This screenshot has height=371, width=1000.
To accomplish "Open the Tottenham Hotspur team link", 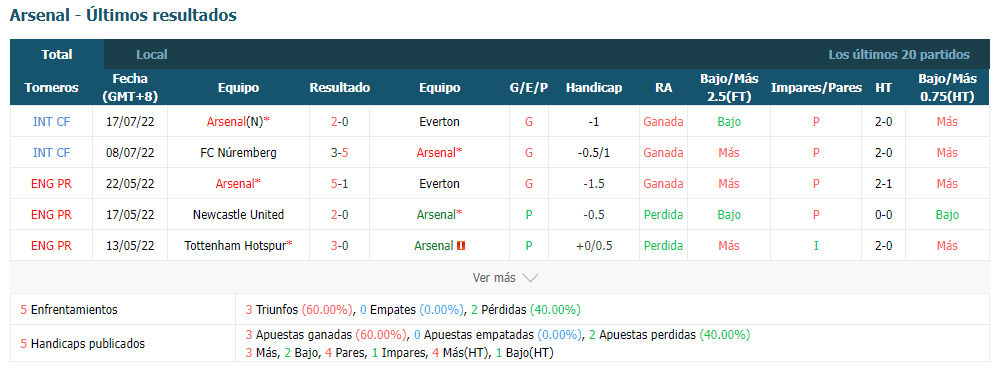I will (x=235, y=245).
